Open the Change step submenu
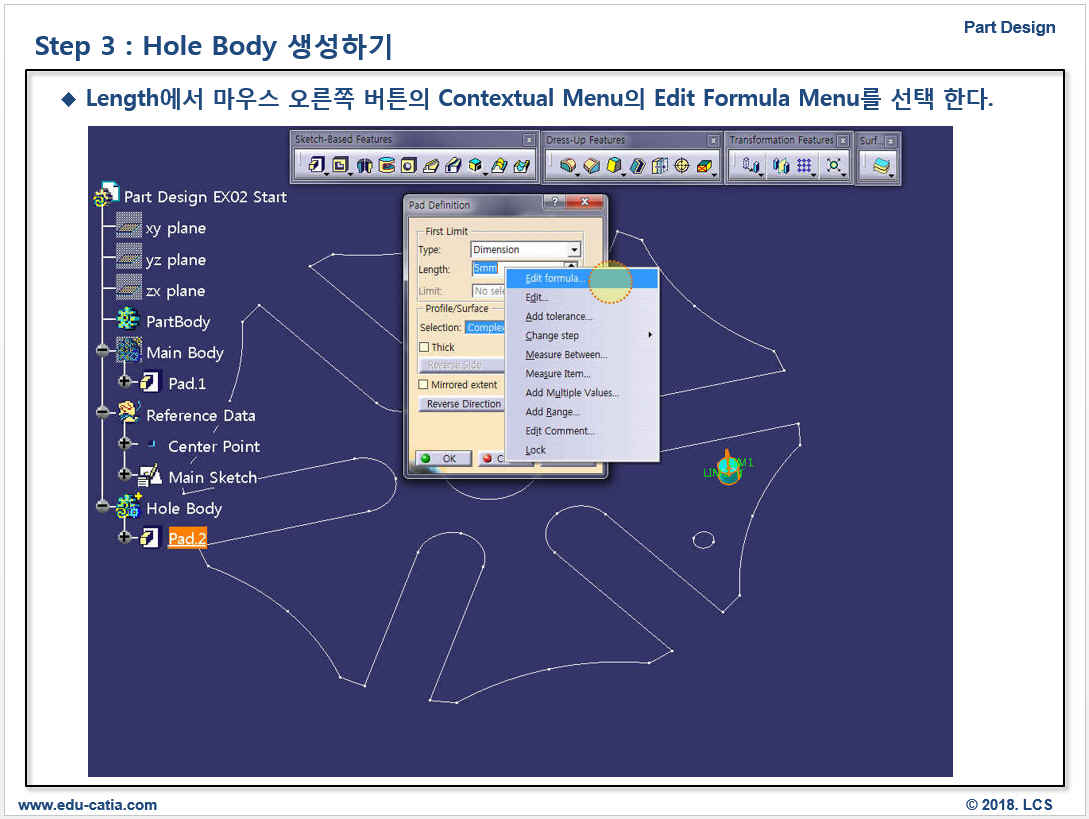The height and width of the screenshot is (819, 1089). [x=552, y=335]
